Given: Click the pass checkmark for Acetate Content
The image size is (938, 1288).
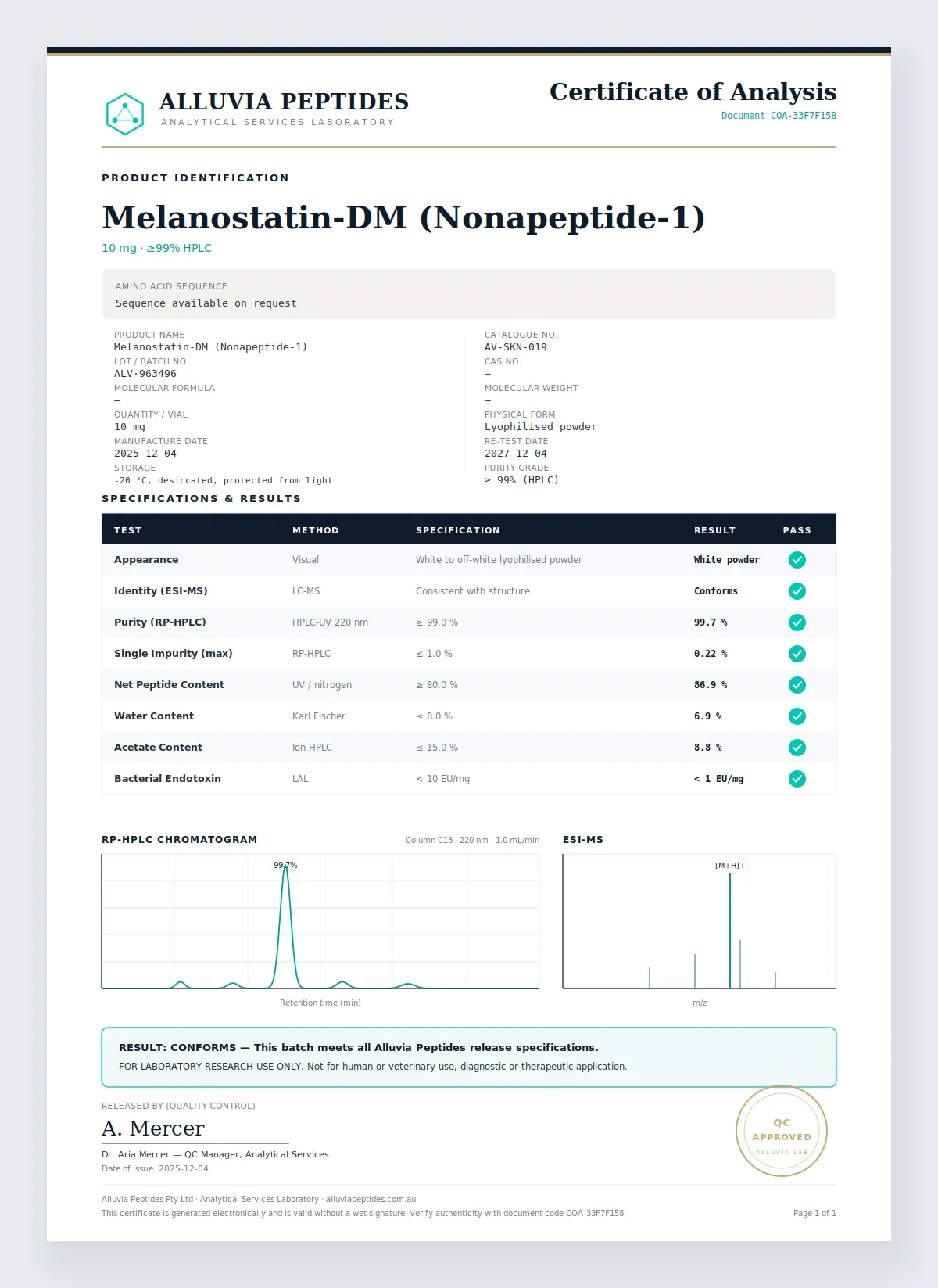Looking at the screenshot, I should coord(797,748).
